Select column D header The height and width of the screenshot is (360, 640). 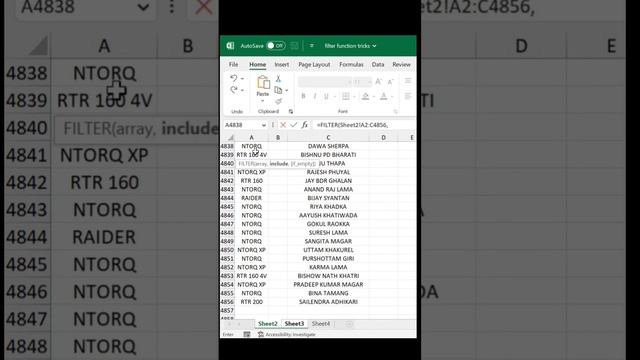click(383, 138)
